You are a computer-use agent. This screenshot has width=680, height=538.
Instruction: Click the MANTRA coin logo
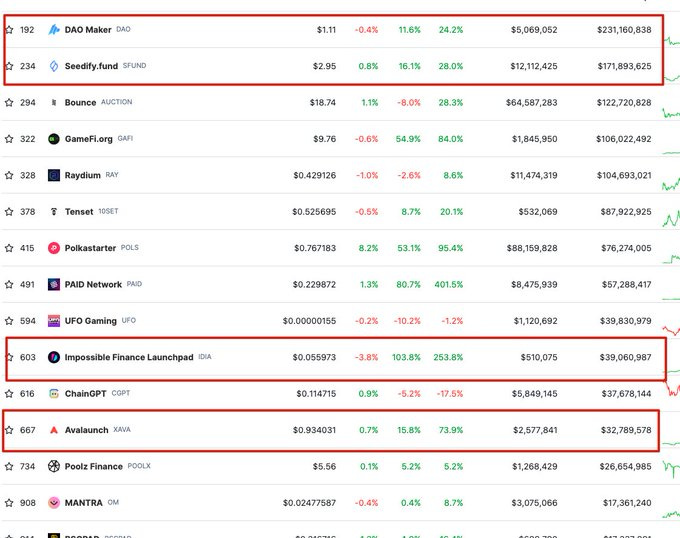pyautogui.click(x=54, y=503)
